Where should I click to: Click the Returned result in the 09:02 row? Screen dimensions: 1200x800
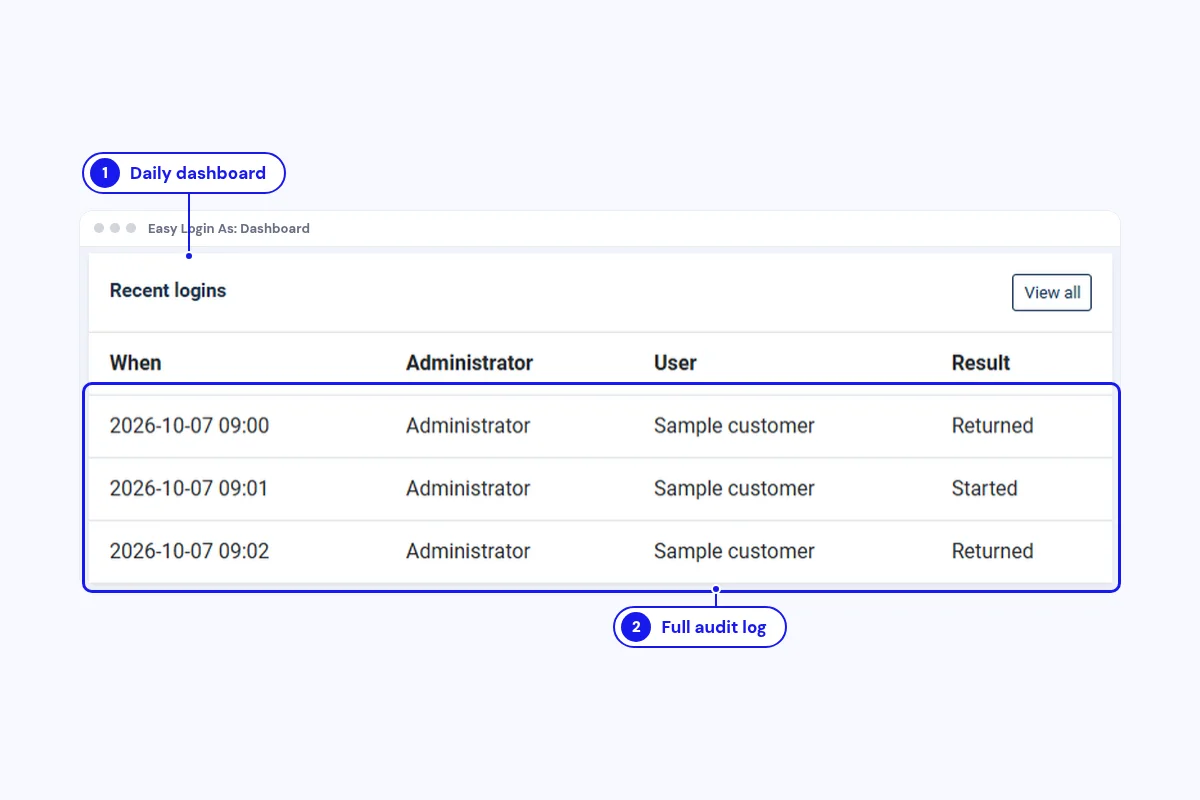click(992, 551)
